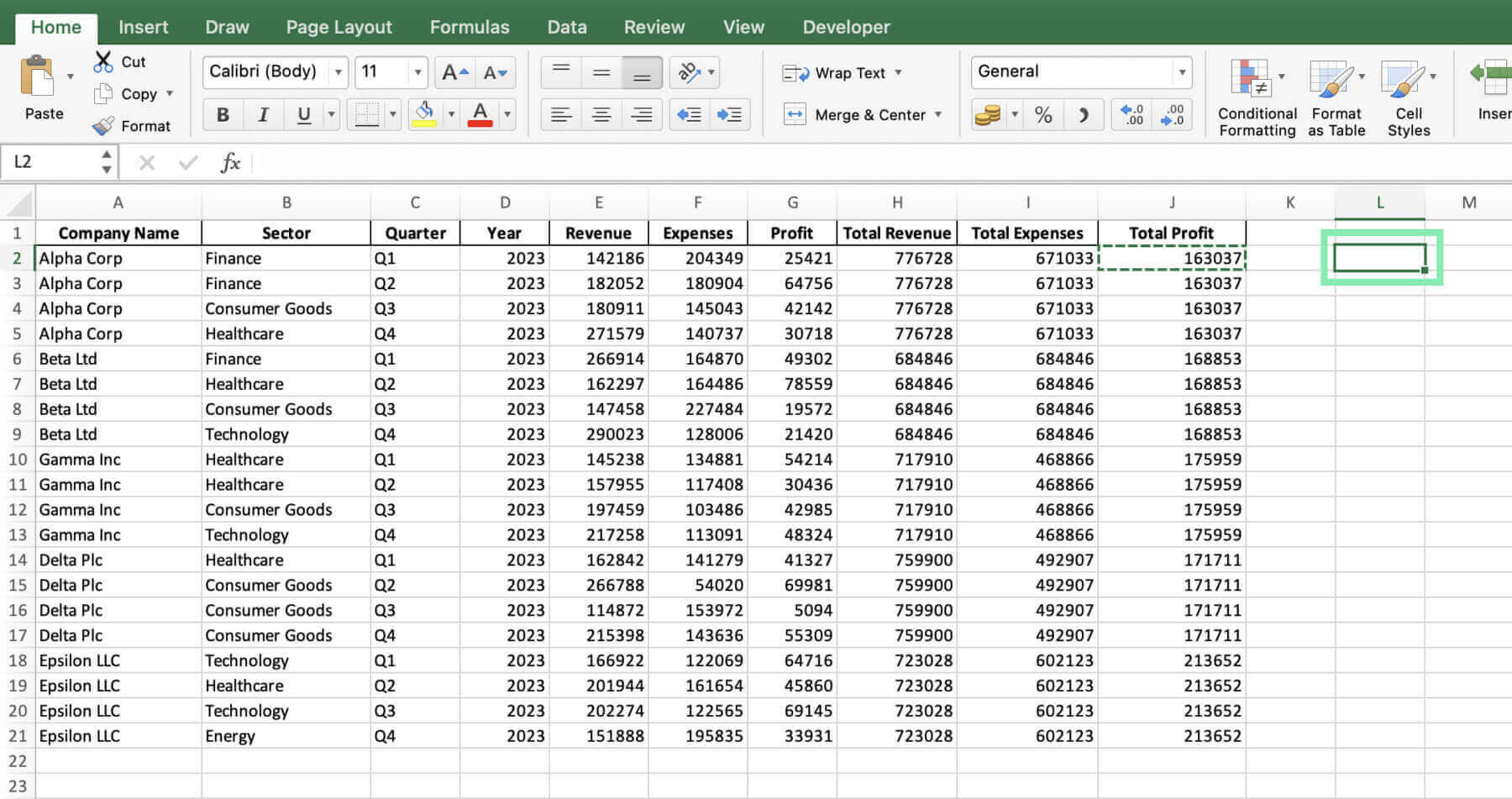
Task: Open the font size dropdown
Action: [417, 72]
